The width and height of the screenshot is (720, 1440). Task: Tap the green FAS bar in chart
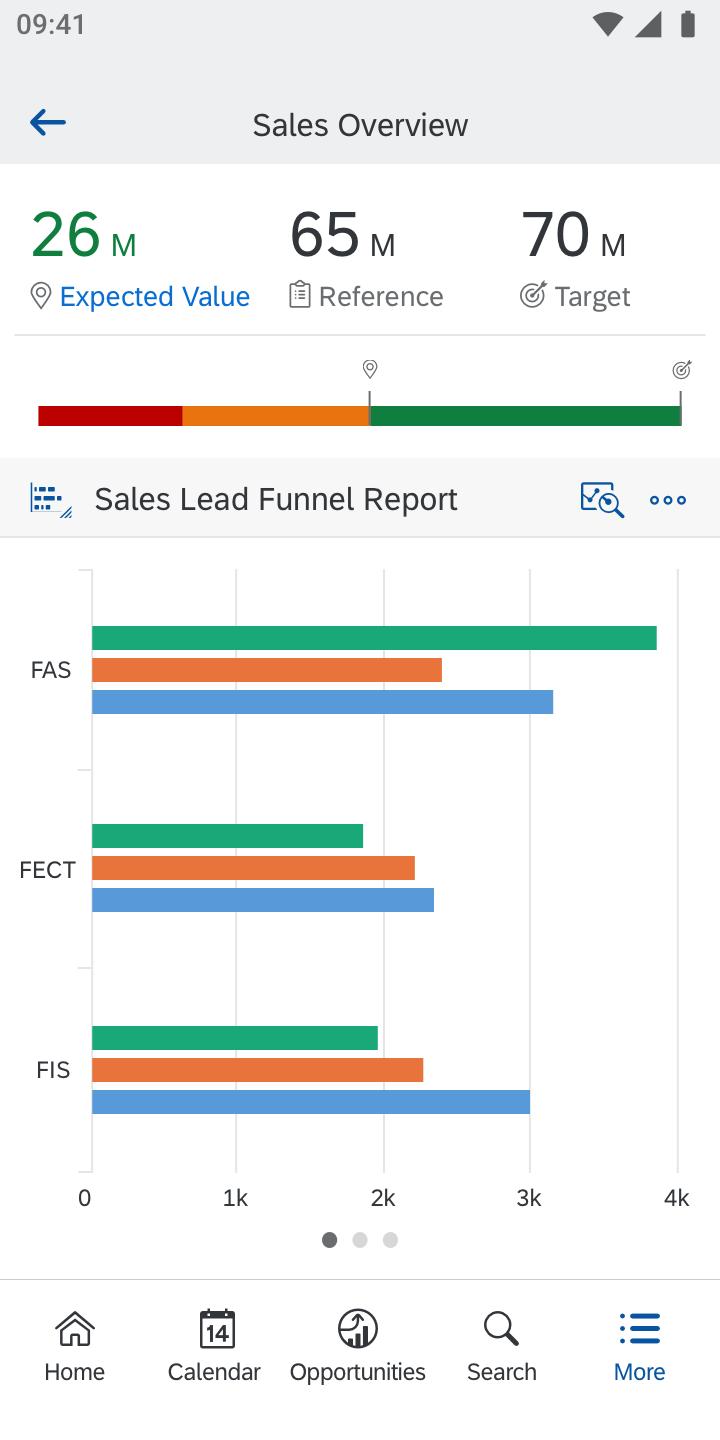pyautogui.click(x=374, y=638)
